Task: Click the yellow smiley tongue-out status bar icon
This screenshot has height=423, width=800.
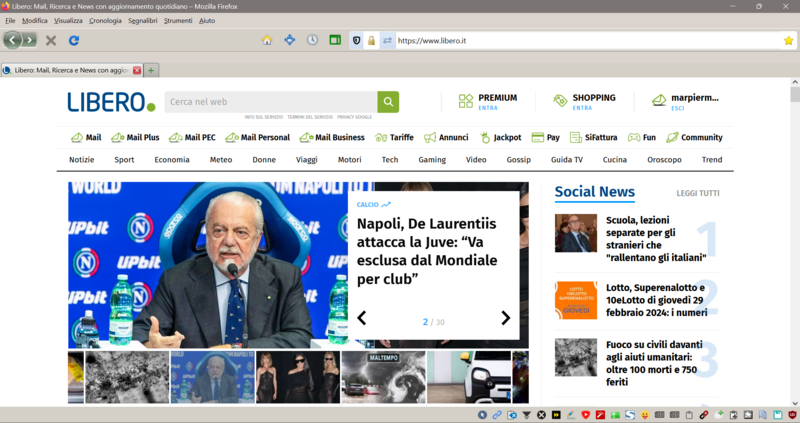Action: (645, 415)
